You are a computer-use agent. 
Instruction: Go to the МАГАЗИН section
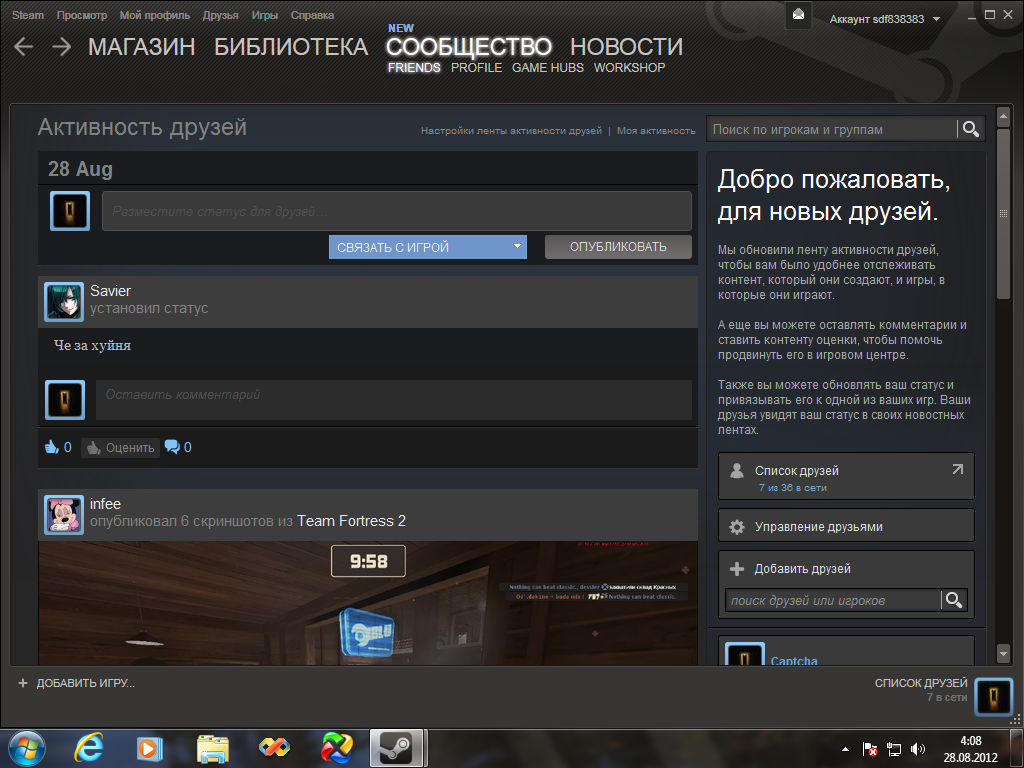(142, 47)
